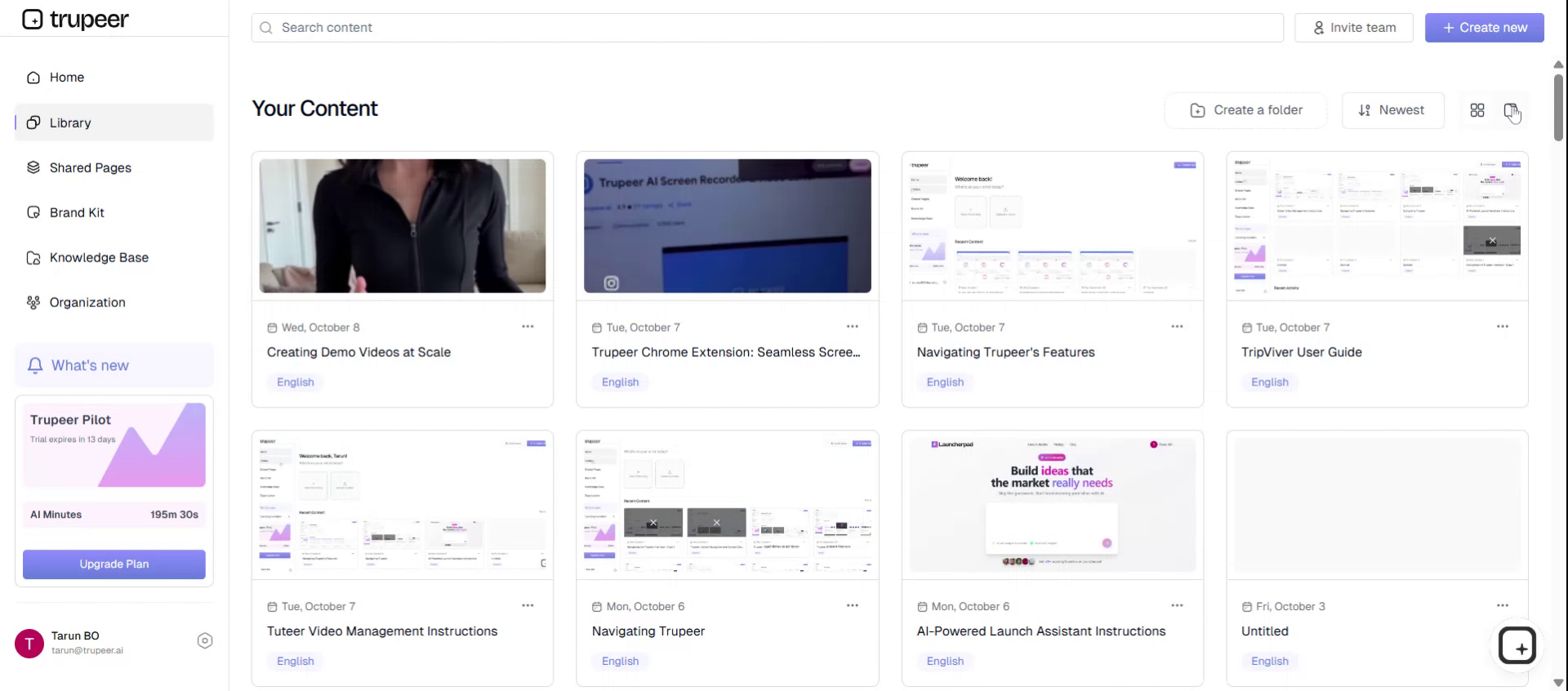The height and width of the screenshot is (691, 1568).
Task: Open Tuteer Video Management Instructions thumbnail
Action: click(403, 506)
